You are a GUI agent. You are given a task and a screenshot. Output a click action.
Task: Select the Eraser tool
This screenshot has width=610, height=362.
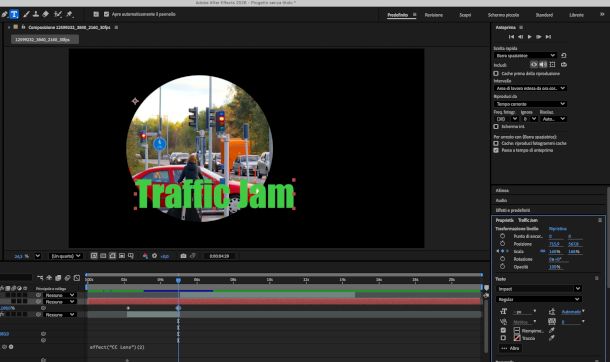click(x=46, y=14)
